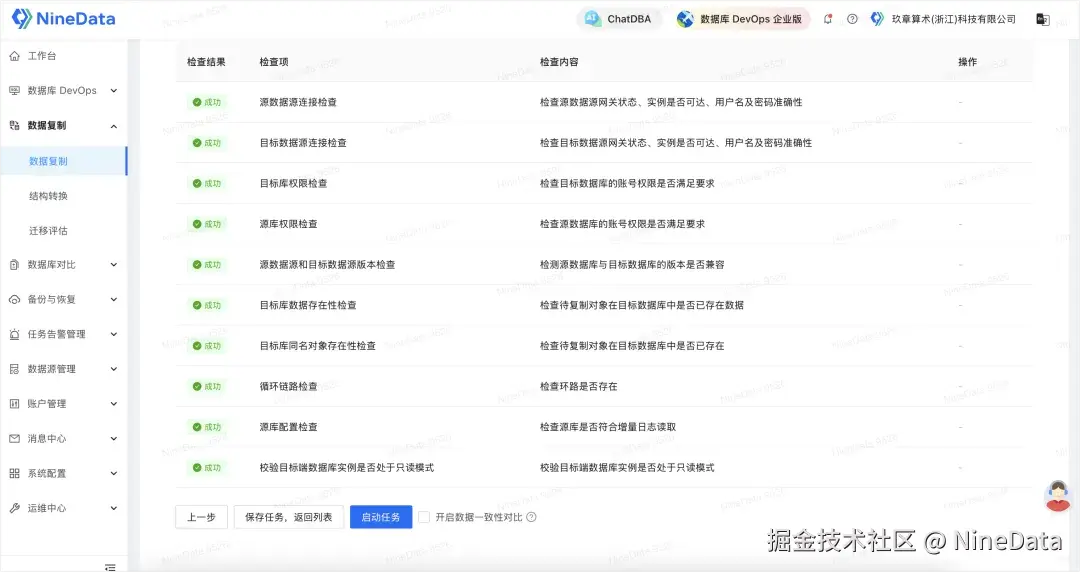
Task: Select the 数据复制 submenu item
Action: pyautogui.click(x=63, y=161)
